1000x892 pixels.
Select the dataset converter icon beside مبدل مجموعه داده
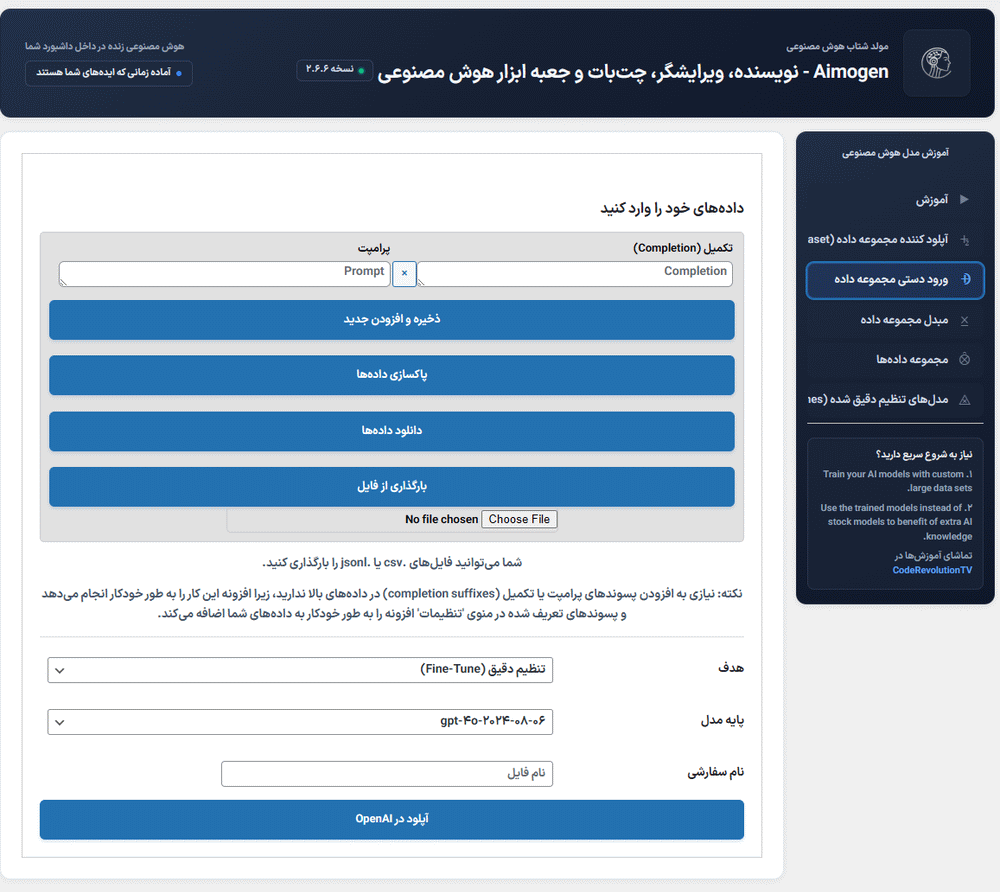(964, 320)
